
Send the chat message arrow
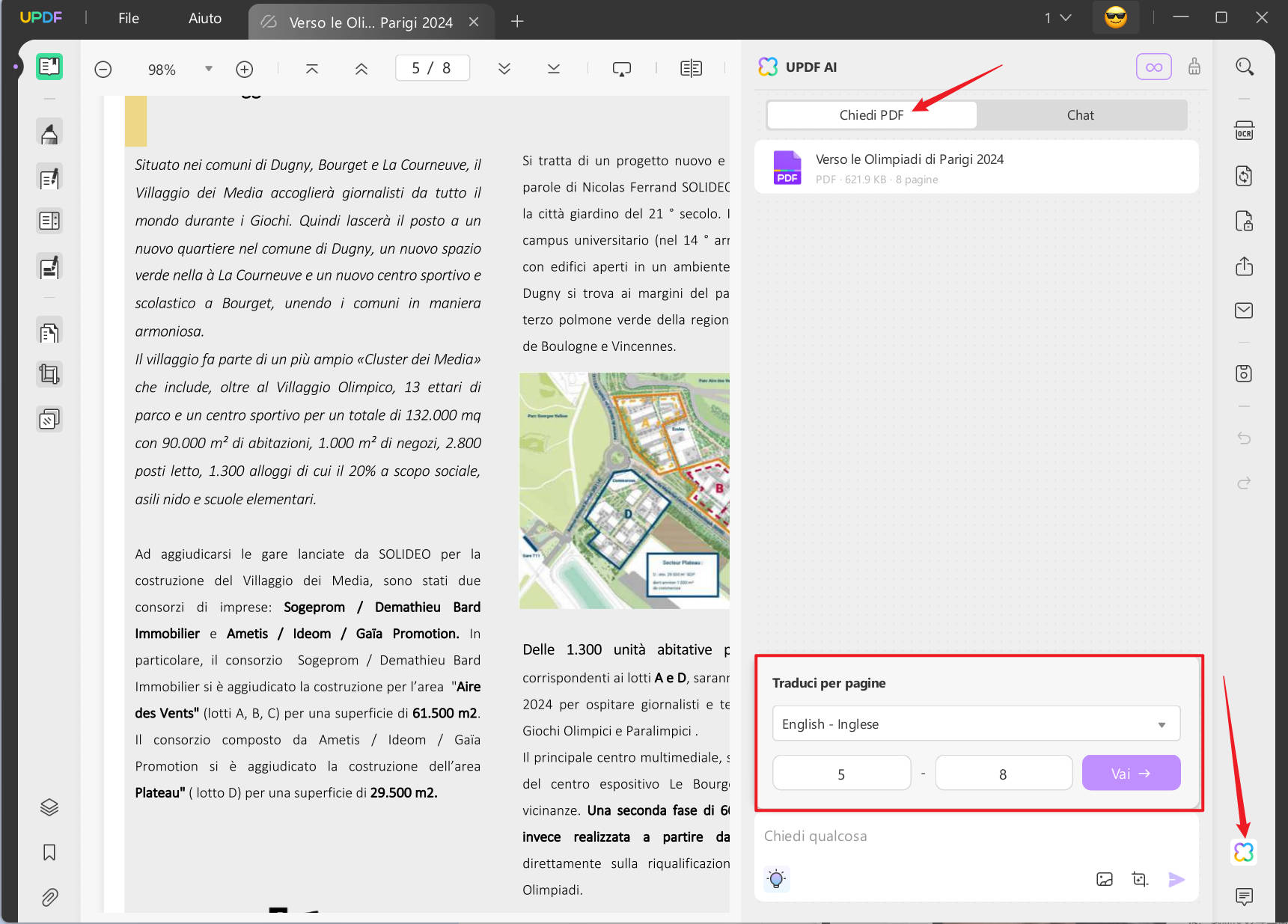click(1176, 879)
